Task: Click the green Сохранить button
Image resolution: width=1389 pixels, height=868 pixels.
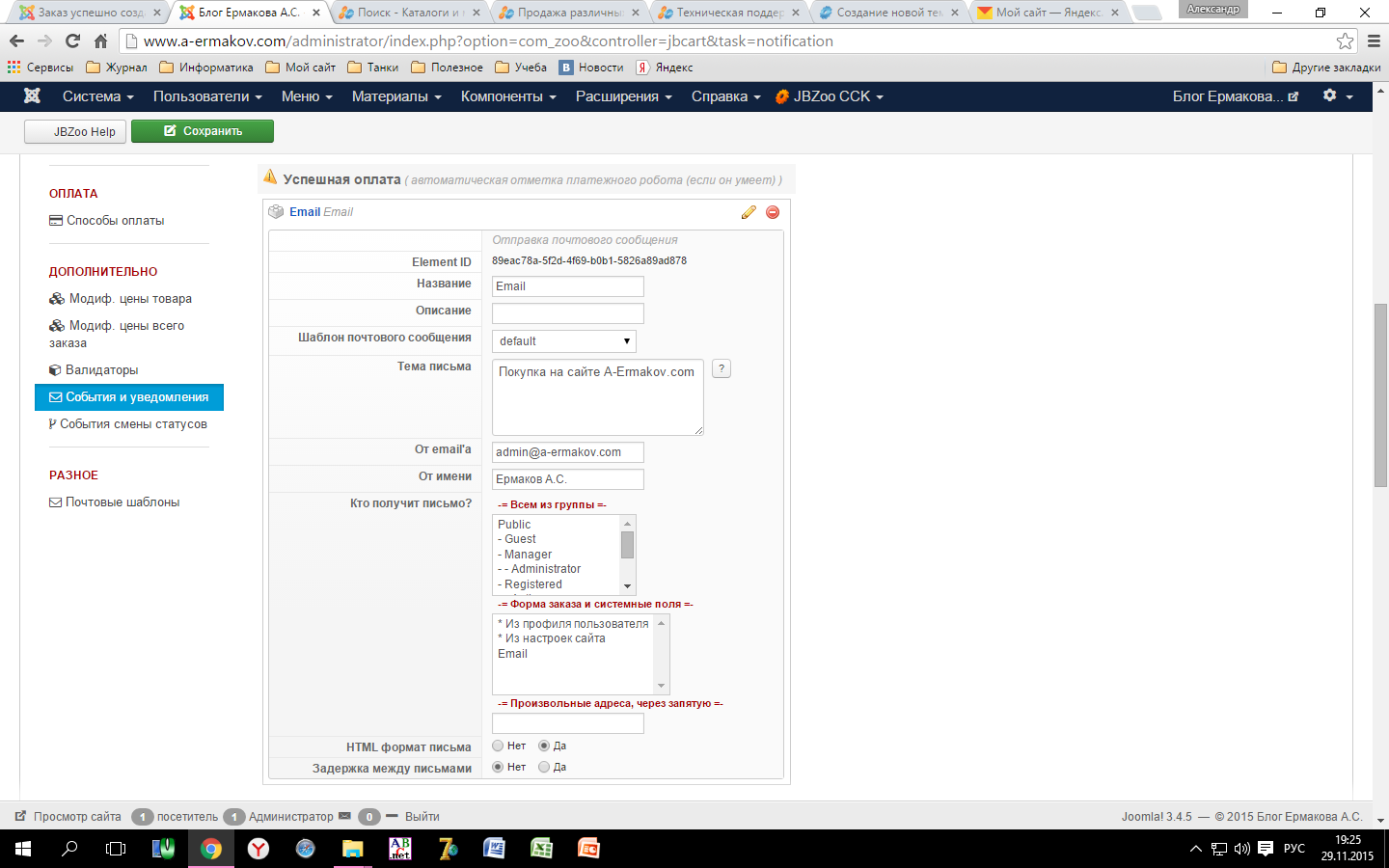Action: tap(203, 131)
